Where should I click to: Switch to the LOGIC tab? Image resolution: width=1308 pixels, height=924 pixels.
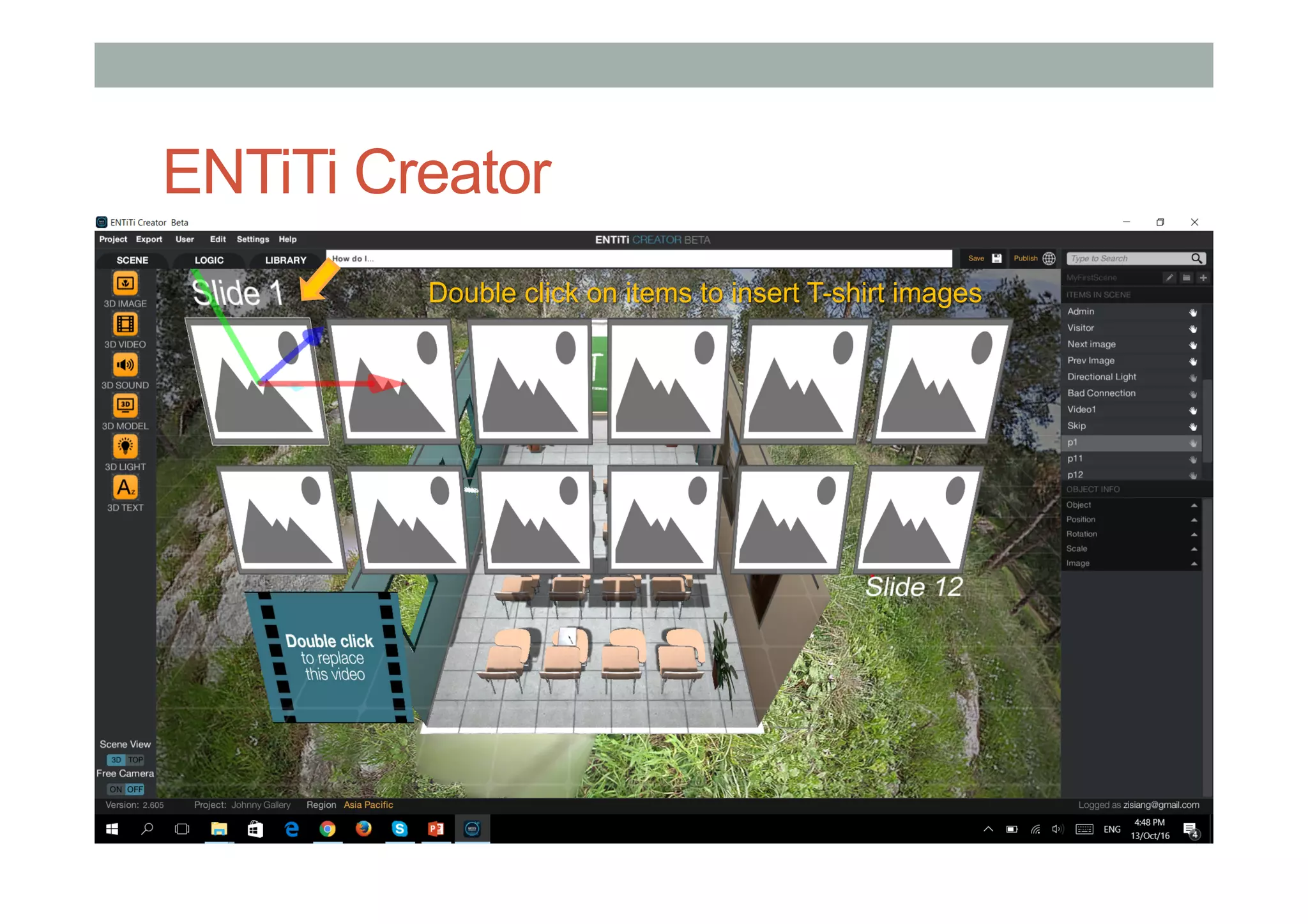coord(209,260)
